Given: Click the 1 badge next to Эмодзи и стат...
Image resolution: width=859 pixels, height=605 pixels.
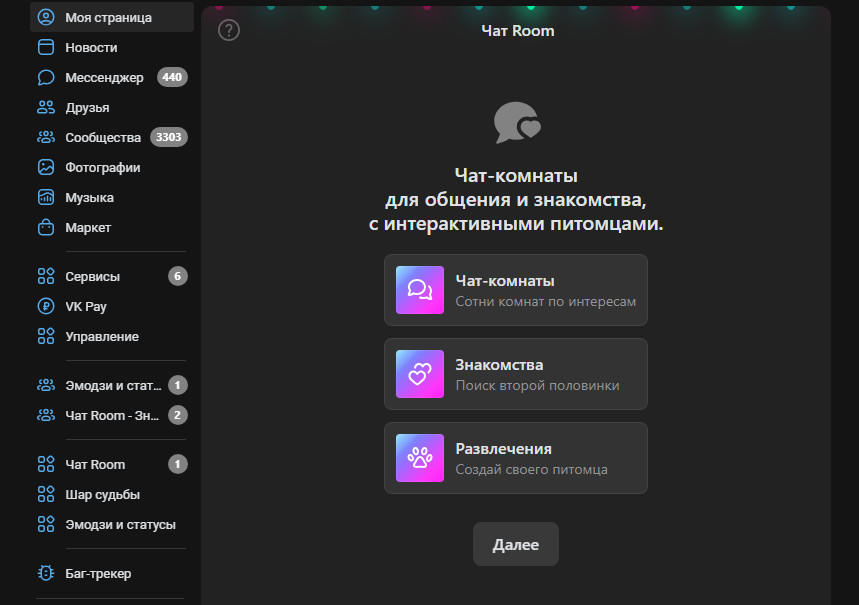Looking at the screenshot, I should coord(177,385).
